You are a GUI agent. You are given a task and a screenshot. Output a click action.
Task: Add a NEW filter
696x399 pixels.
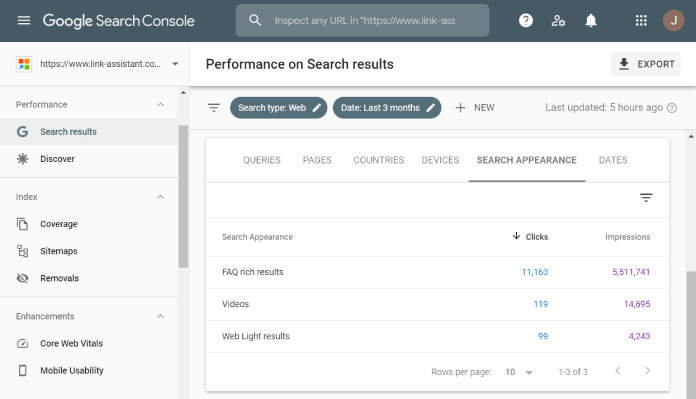[475, 108]
